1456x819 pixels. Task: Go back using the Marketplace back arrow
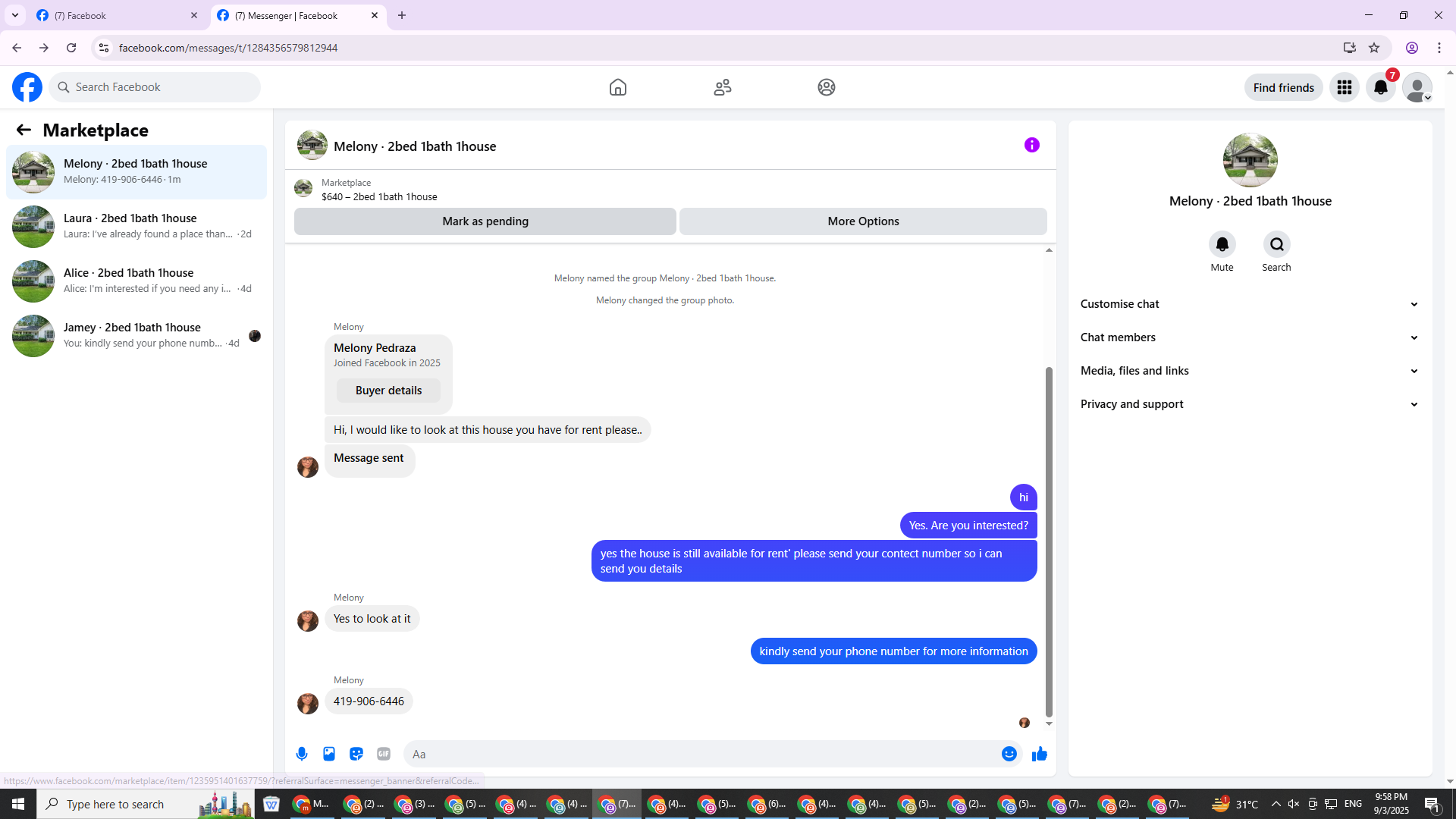coord(24,130)
